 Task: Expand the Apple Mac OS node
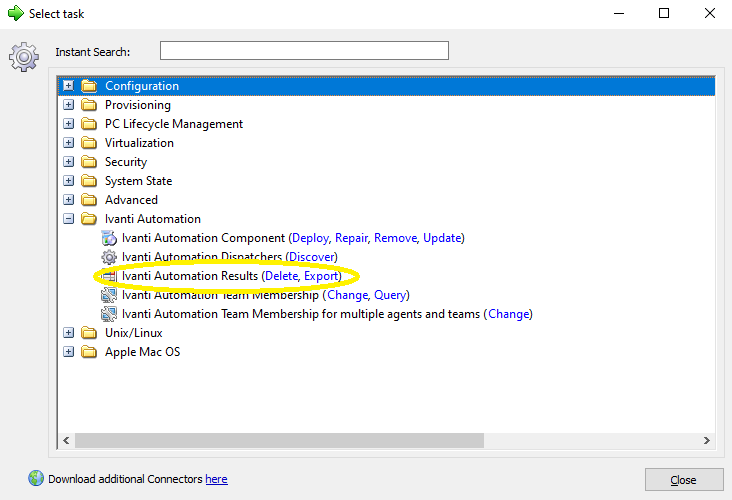69,352
